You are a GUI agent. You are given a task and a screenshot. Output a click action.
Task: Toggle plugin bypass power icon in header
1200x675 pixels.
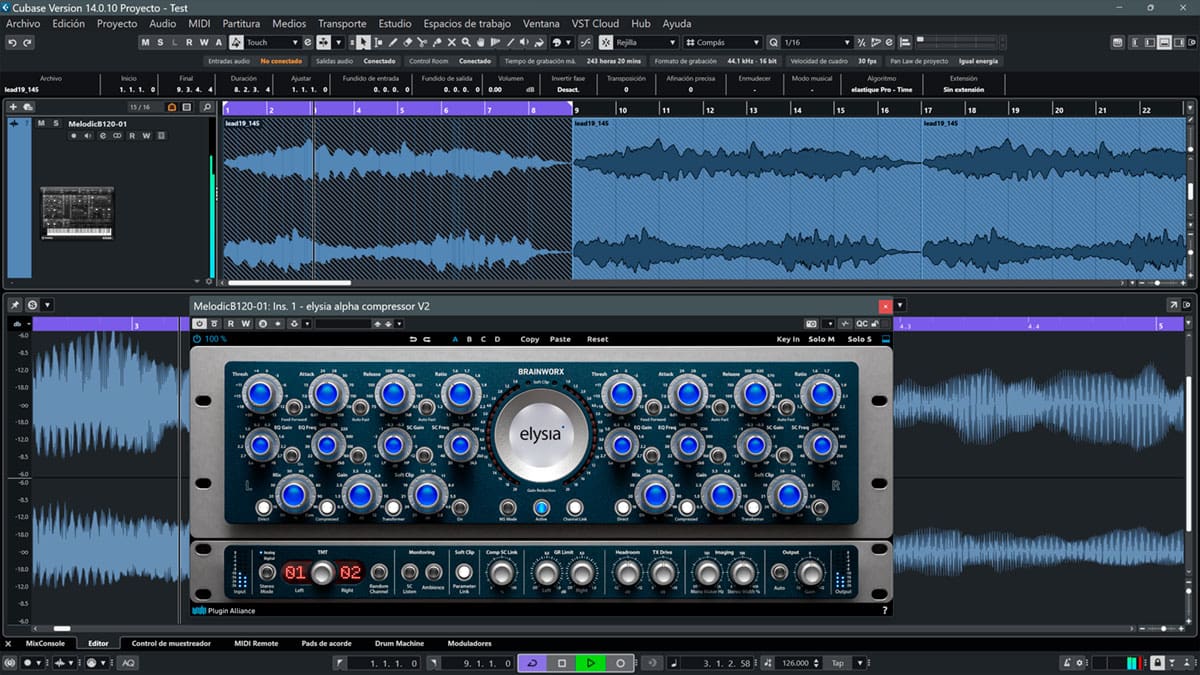(x=200, y=323)
